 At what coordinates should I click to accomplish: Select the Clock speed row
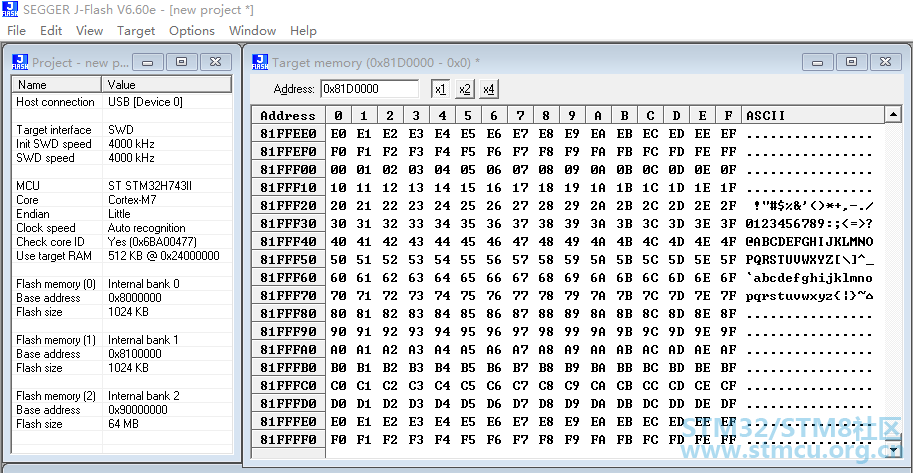pos(121,228)
